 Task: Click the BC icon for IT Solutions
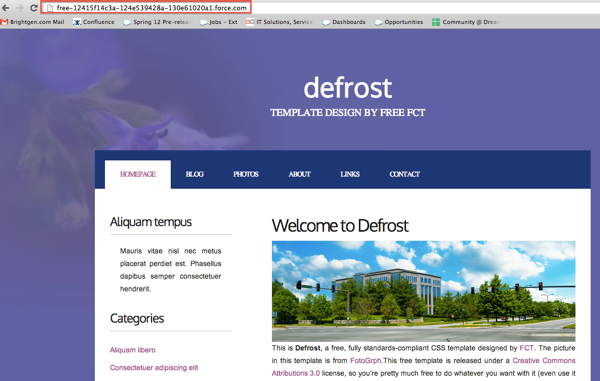(x=250, y=22)
